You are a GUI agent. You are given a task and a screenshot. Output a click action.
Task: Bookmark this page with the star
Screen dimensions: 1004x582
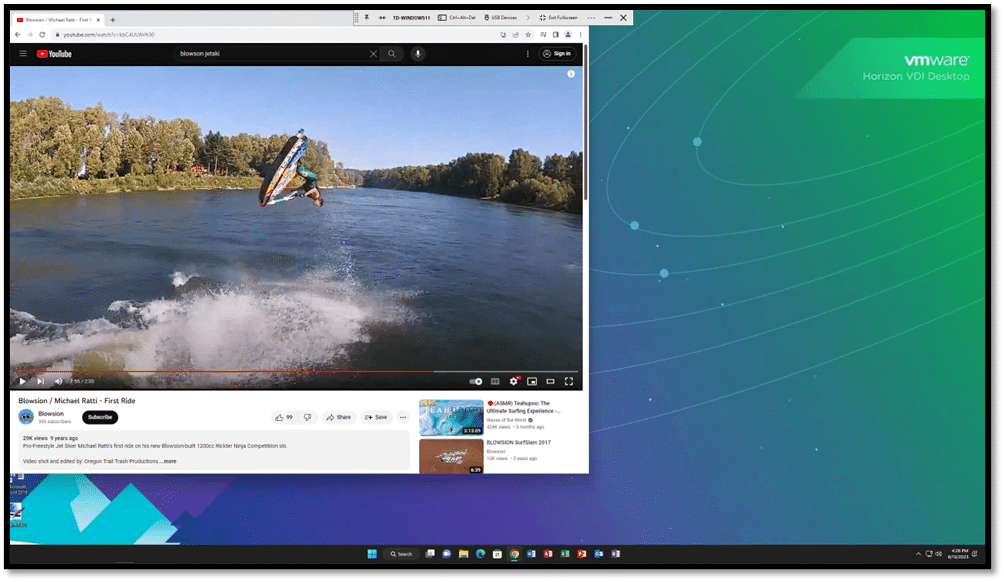point(528,35)
